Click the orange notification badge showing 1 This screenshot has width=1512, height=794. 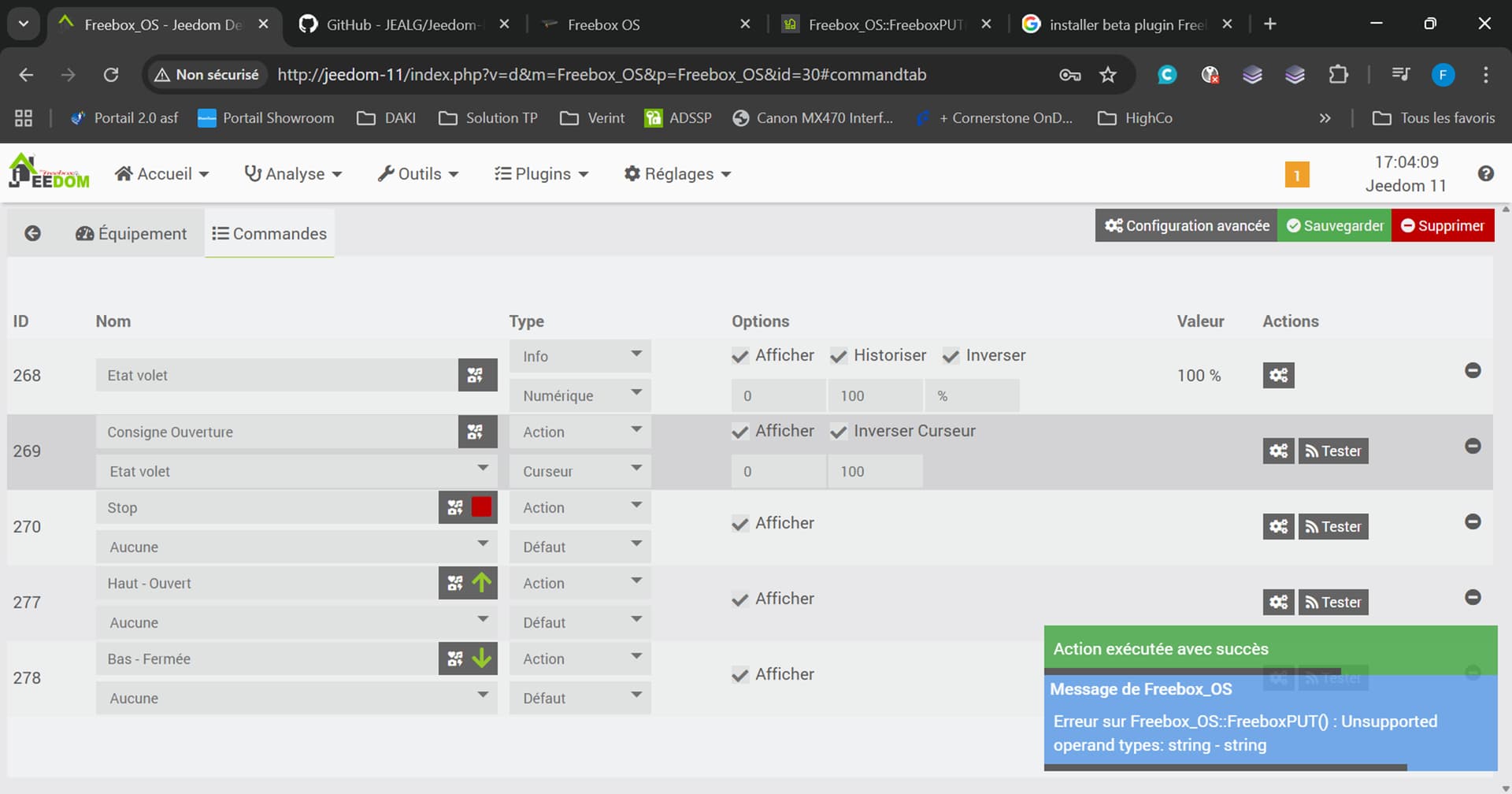coord(1296,175)
